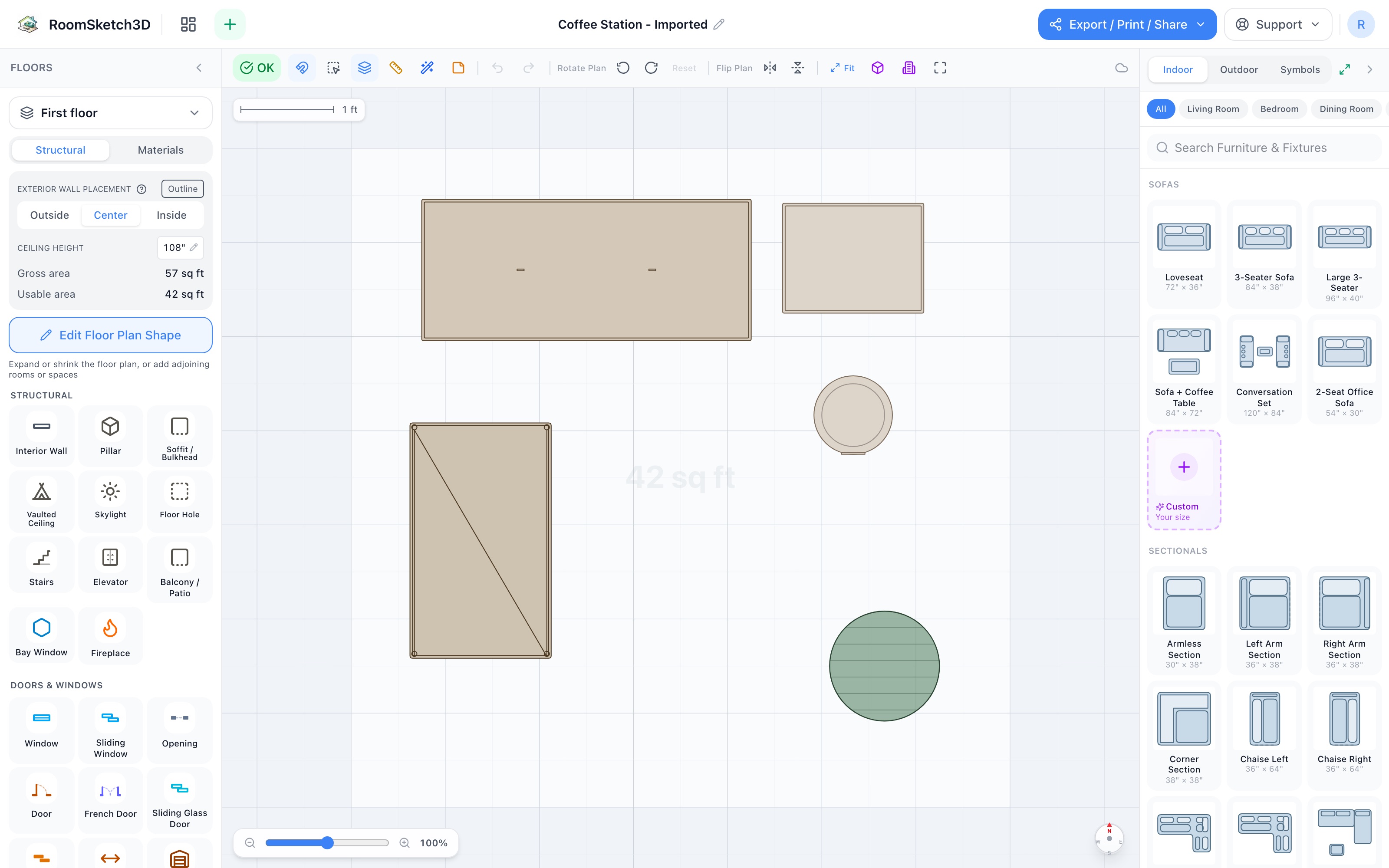Expand the furniture panel with arrows icon
1389x868 pixels.
click(1345, 69)
